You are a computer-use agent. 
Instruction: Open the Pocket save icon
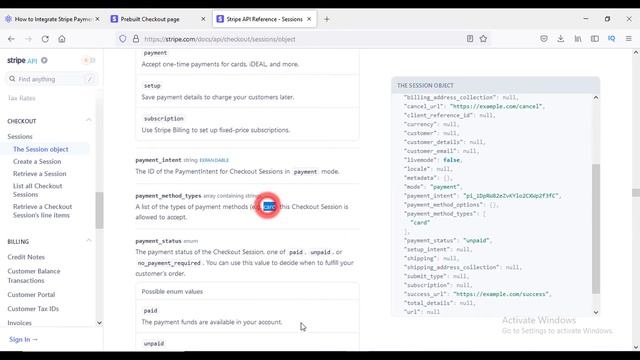point(544,39)
